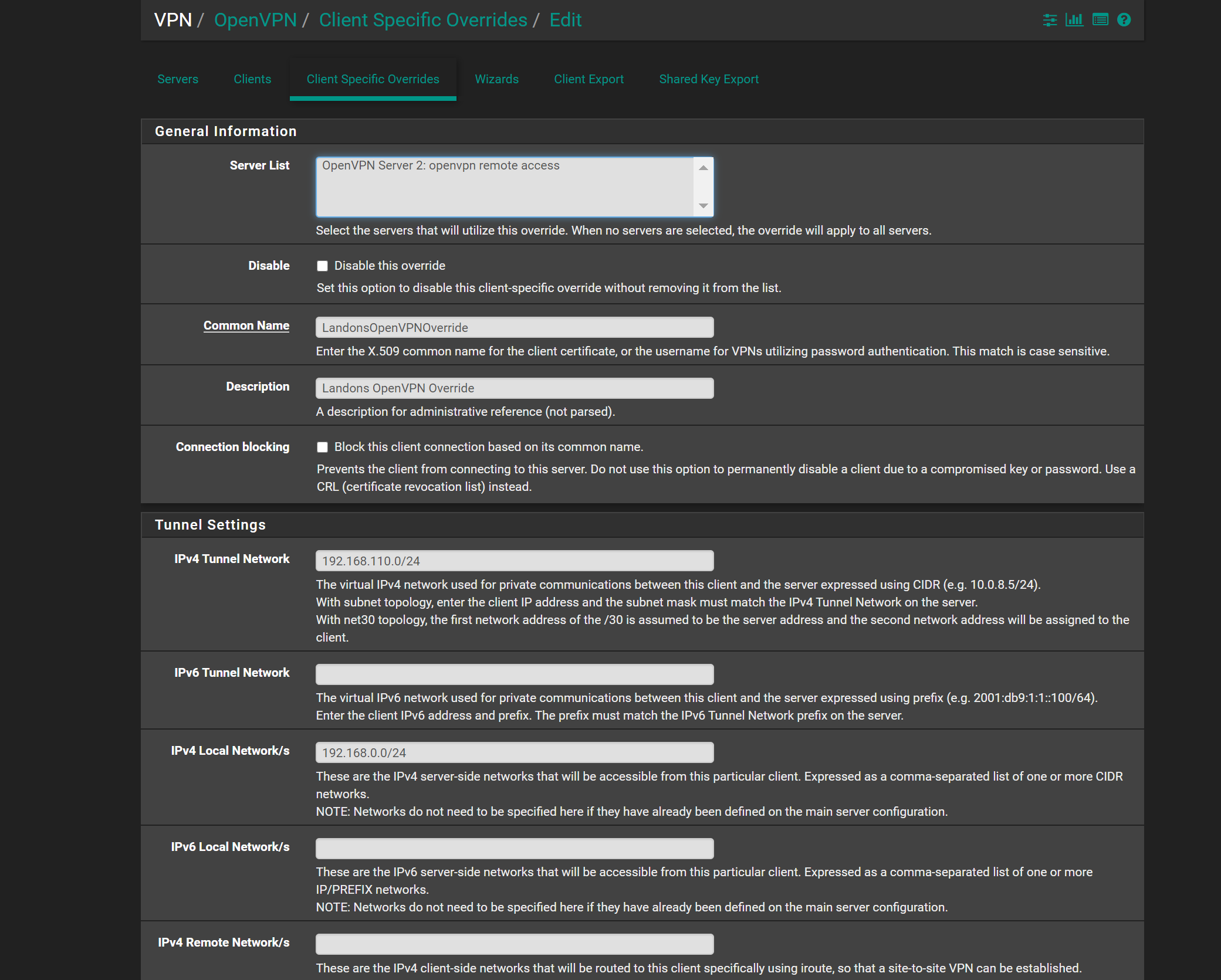Screen dimensions: 1221x980
Task: Open the Shared Key Export tab
Action: click(x=709, y=79)
